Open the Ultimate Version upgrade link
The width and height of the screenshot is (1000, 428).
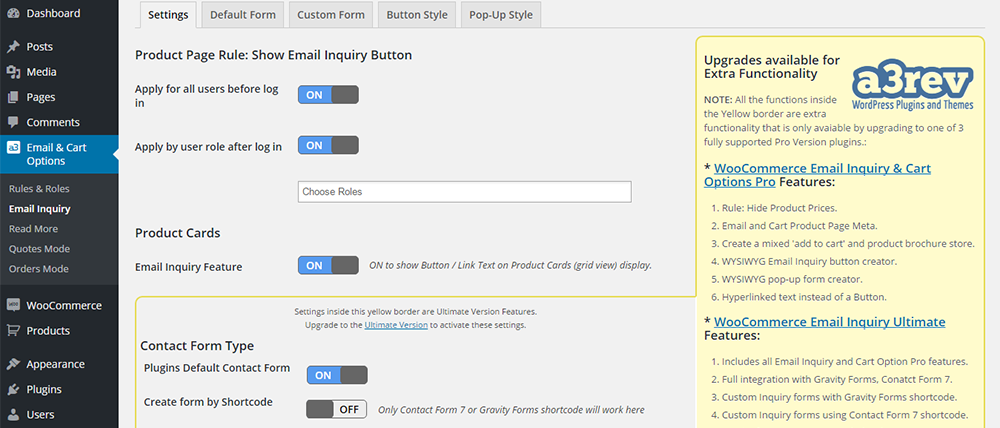coord(396,325)
